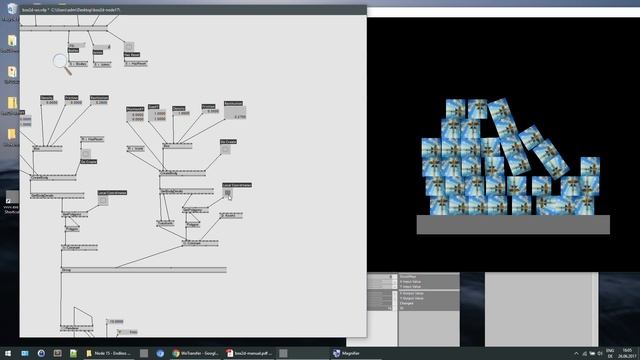Screen dimensions: 640x360
Task: Select left CreateBody node
Action: [x=53, y=178]
